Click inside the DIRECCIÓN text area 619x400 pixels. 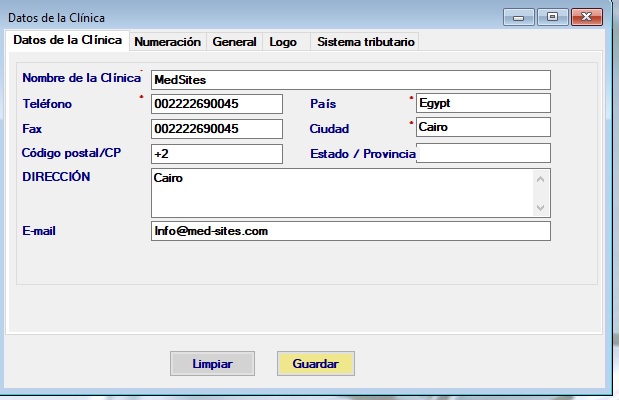tap(340, 192)
